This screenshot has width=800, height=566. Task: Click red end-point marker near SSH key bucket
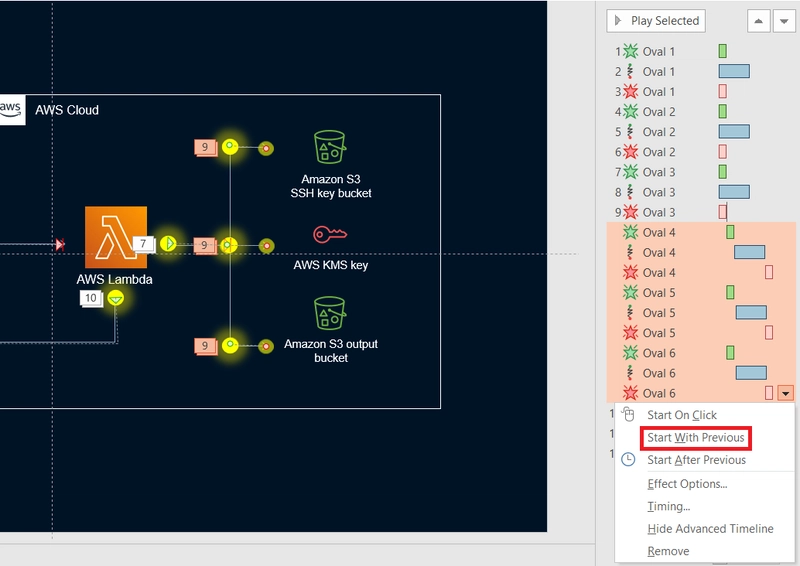(x=266, y=148)
